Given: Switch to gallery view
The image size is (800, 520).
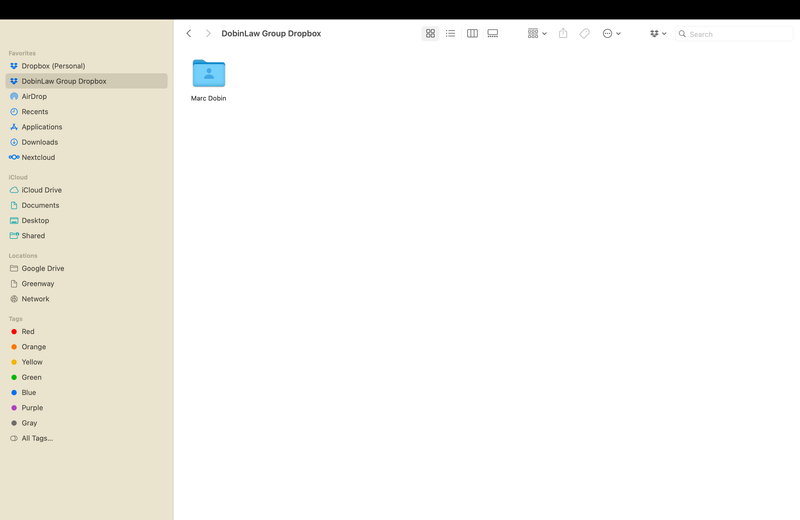Looking at the screenshot, I should [492, 33].
